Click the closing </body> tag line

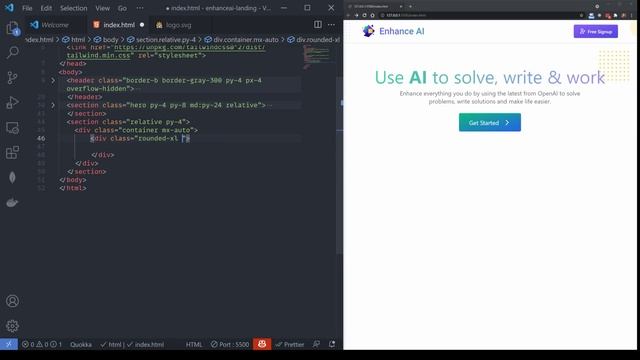pos(73,180)
